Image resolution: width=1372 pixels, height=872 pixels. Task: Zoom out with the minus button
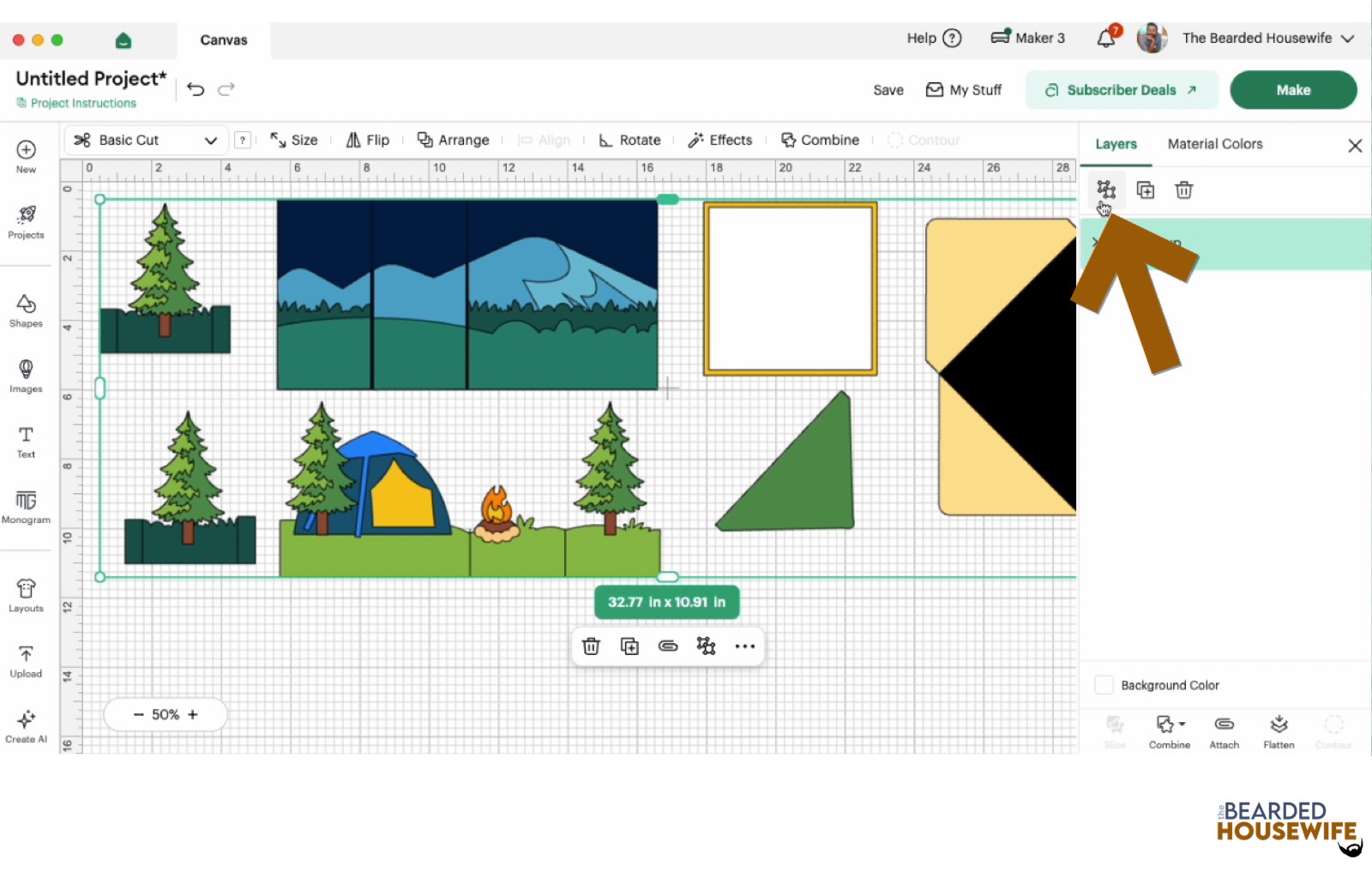(138, 714)
